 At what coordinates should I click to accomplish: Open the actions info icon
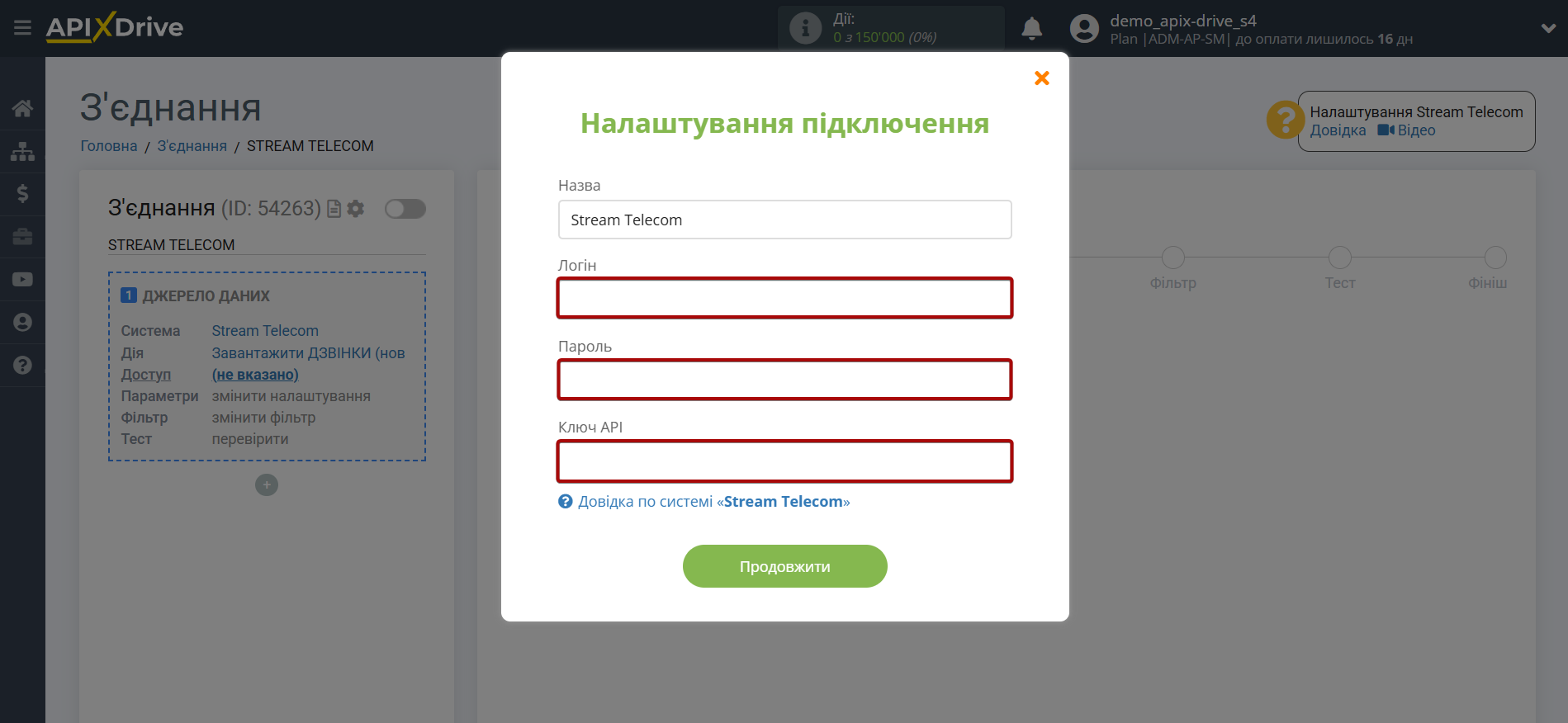[x=805, y=28]
